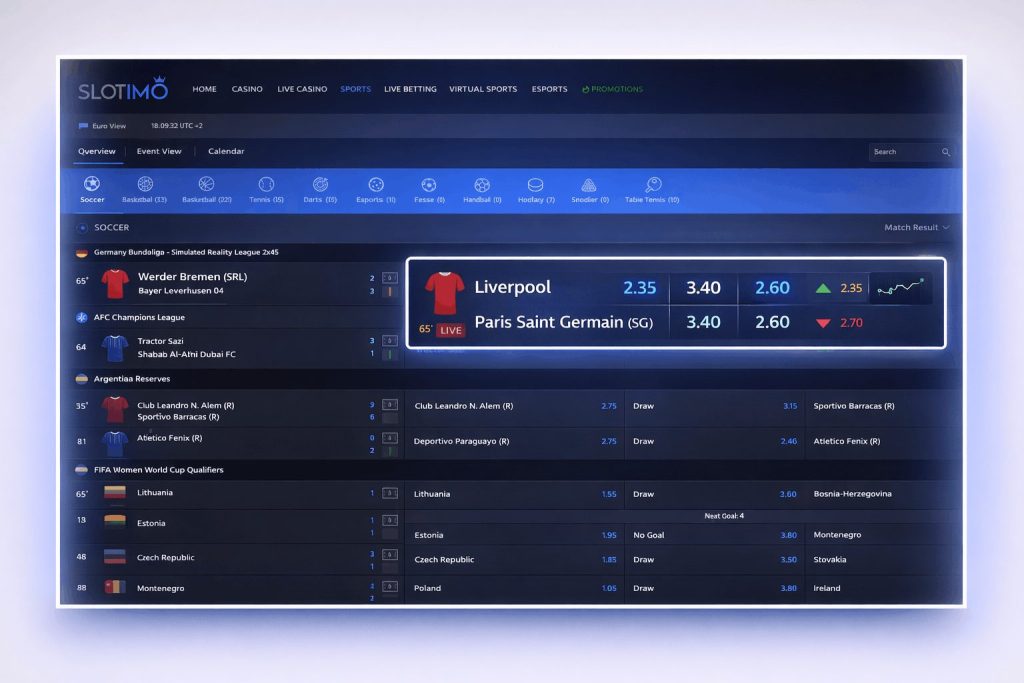Select the 3.40 draw odds in Liverpool row
Screen dimensions: 1024x683
[x=703, y=288]
